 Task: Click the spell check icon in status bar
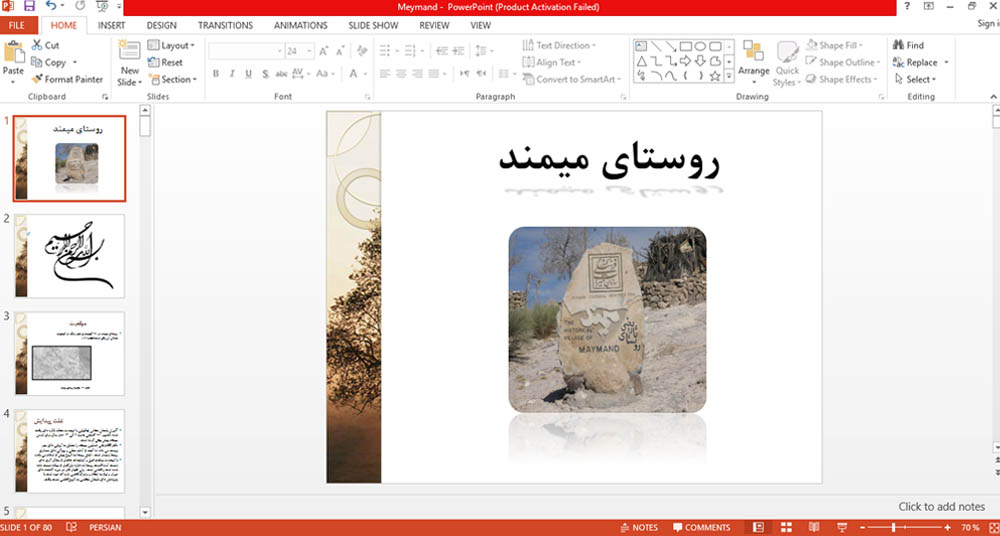(x=71, y=528)
